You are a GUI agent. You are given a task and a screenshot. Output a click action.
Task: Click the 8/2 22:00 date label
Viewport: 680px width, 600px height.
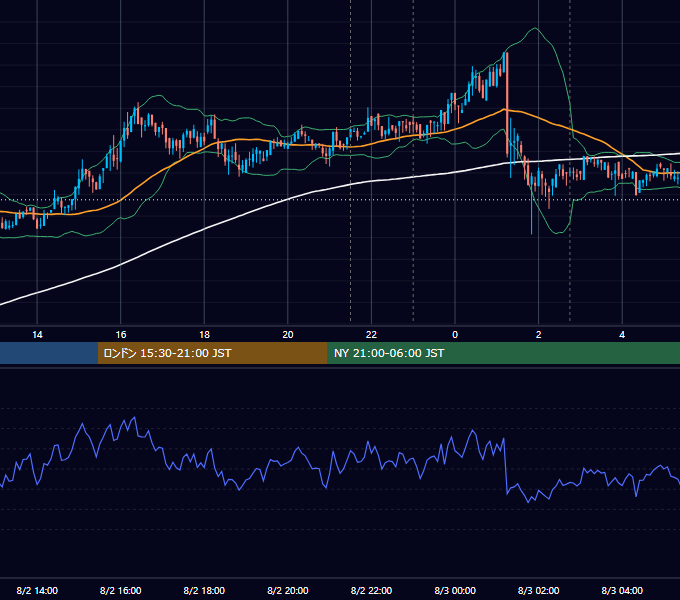[371, 590]
